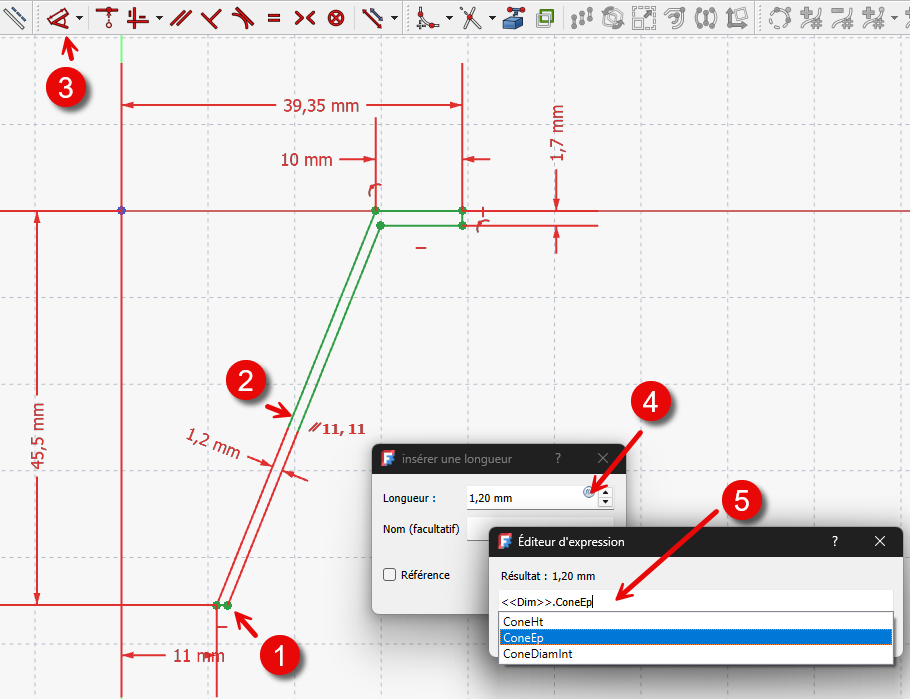The height and width of the screenshot is (699, 910).
Task: Apply the tangent constraint
Action: 242,18
